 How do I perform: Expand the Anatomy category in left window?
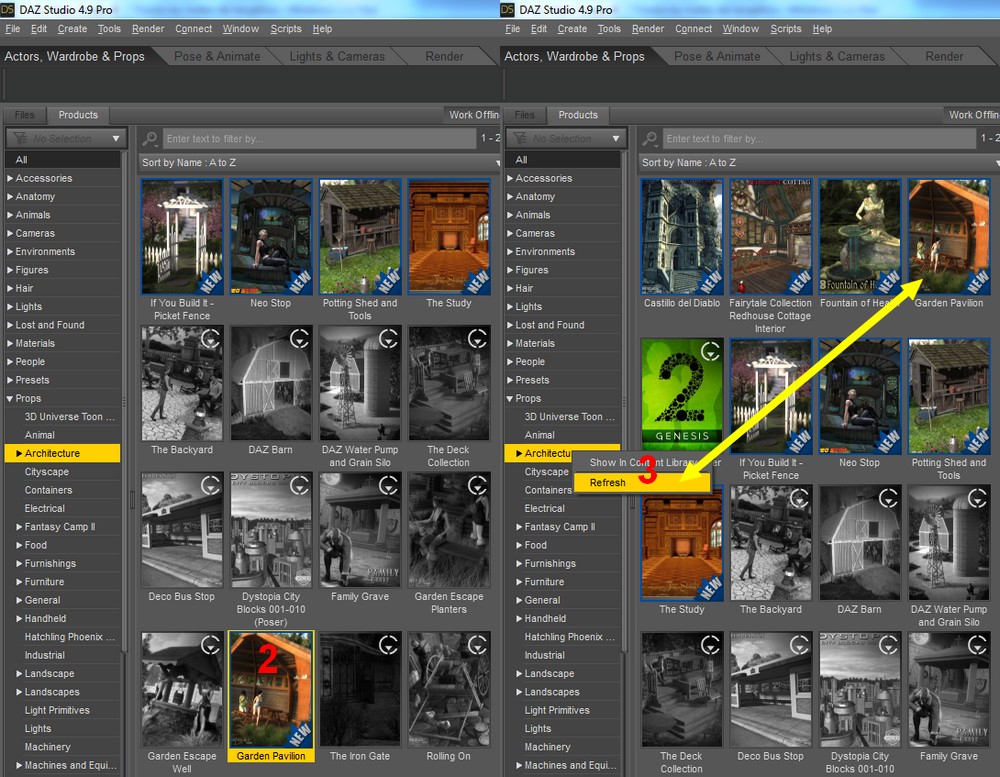tap(10, 196)
